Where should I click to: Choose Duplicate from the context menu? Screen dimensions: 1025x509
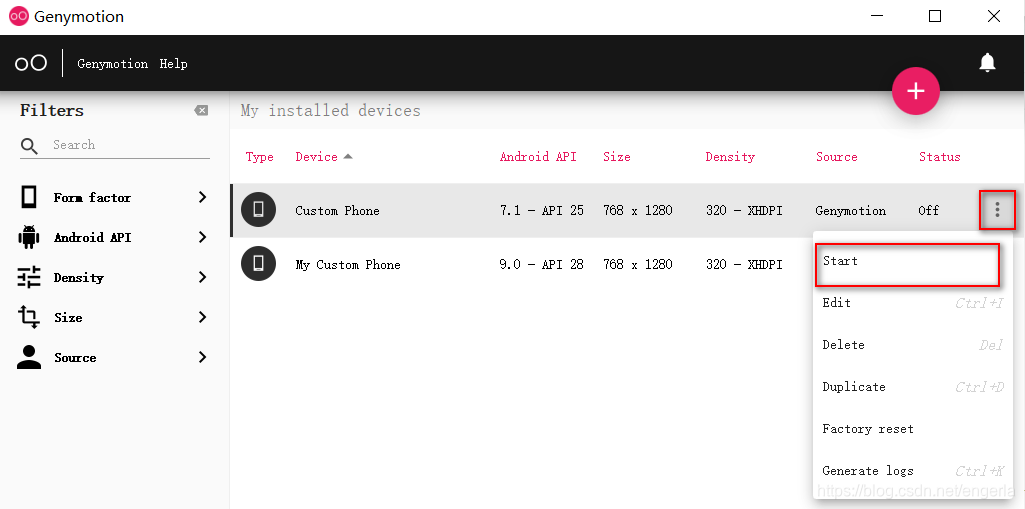coord(913,387)
